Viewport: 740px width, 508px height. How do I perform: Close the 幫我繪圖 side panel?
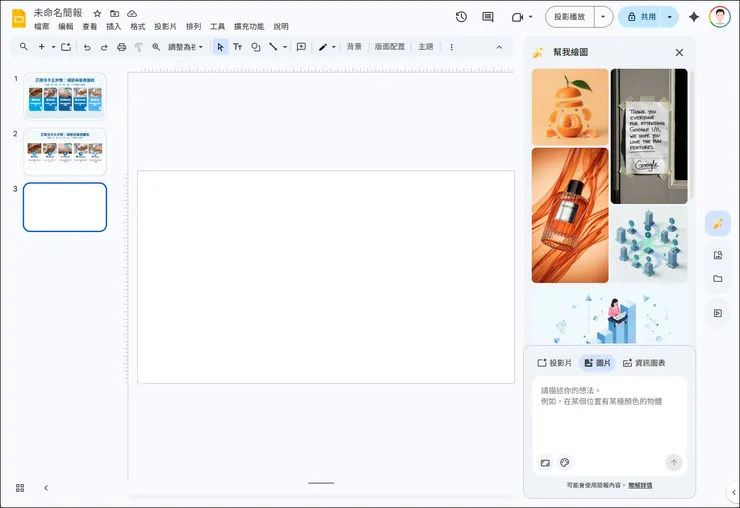click(679, 52)
